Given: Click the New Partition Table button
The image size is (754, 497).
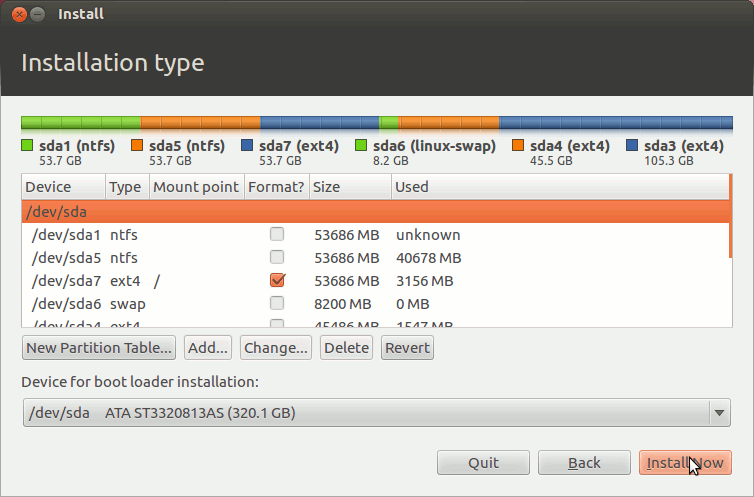Looking at the screenshot, I should (x=99, y=348).
